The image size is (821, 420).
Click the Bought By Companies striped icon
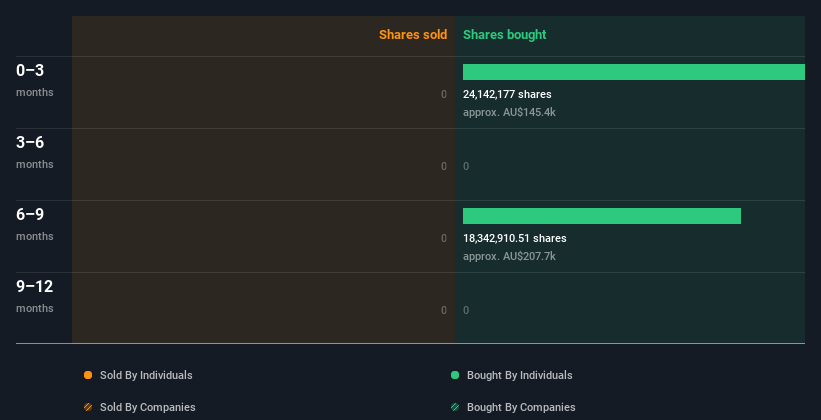click(x=455, y=407)
